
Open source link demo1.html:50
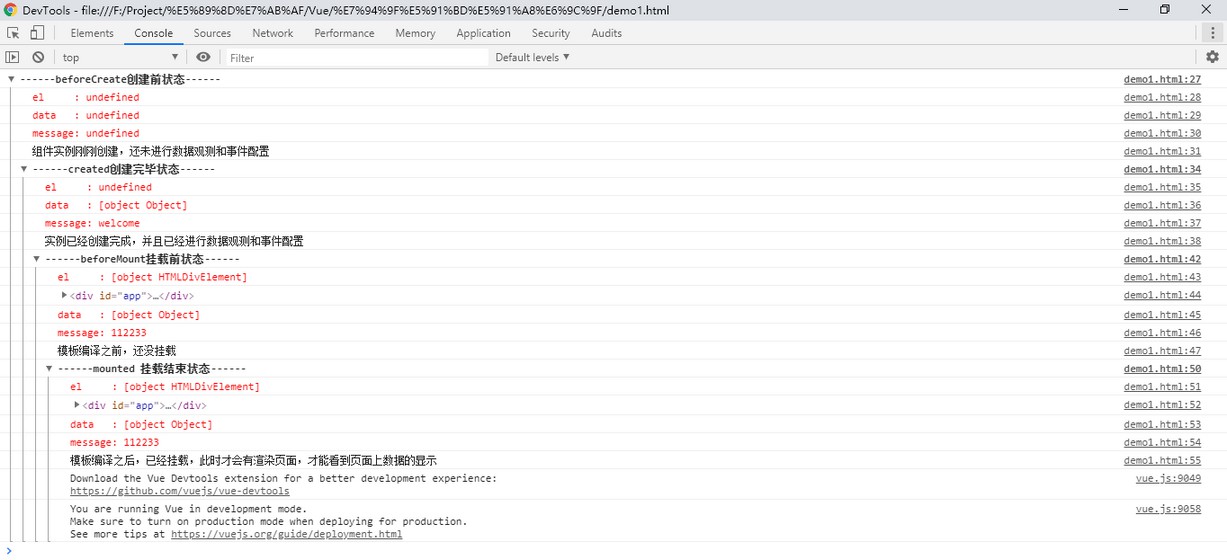[x=1162, y=369]
